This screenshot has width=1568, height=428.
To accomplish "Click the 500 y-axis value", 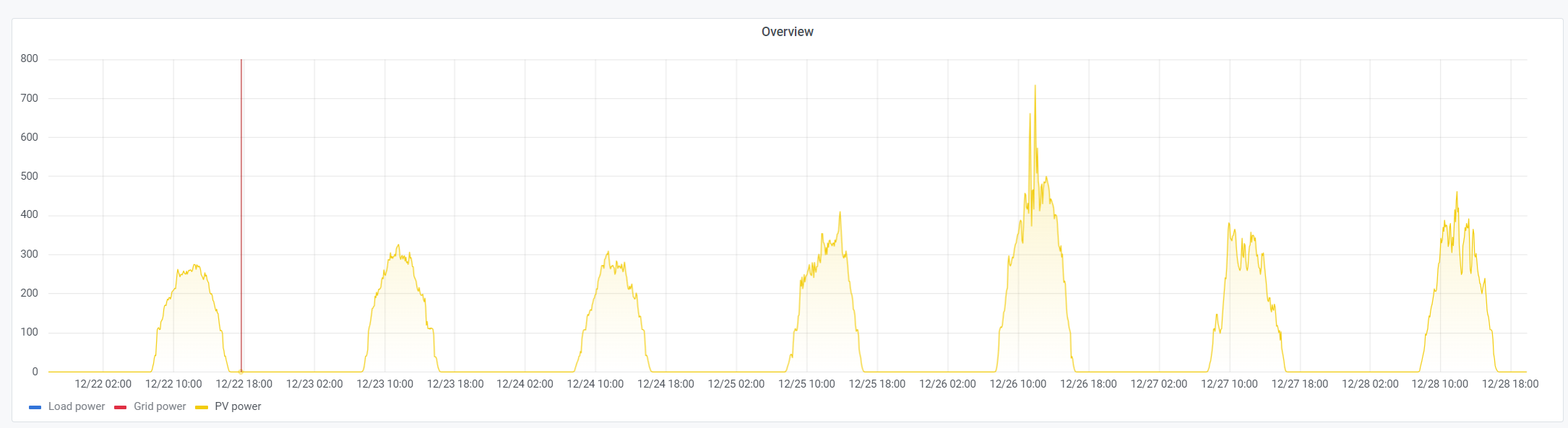I will click(x=30, y=176).
